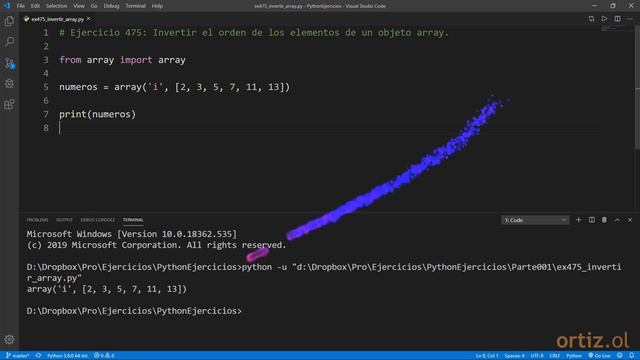Viewport: 640px width, 360px height.
Task: Add a new terminal with plus icon
Action: (x=578, y=220)
